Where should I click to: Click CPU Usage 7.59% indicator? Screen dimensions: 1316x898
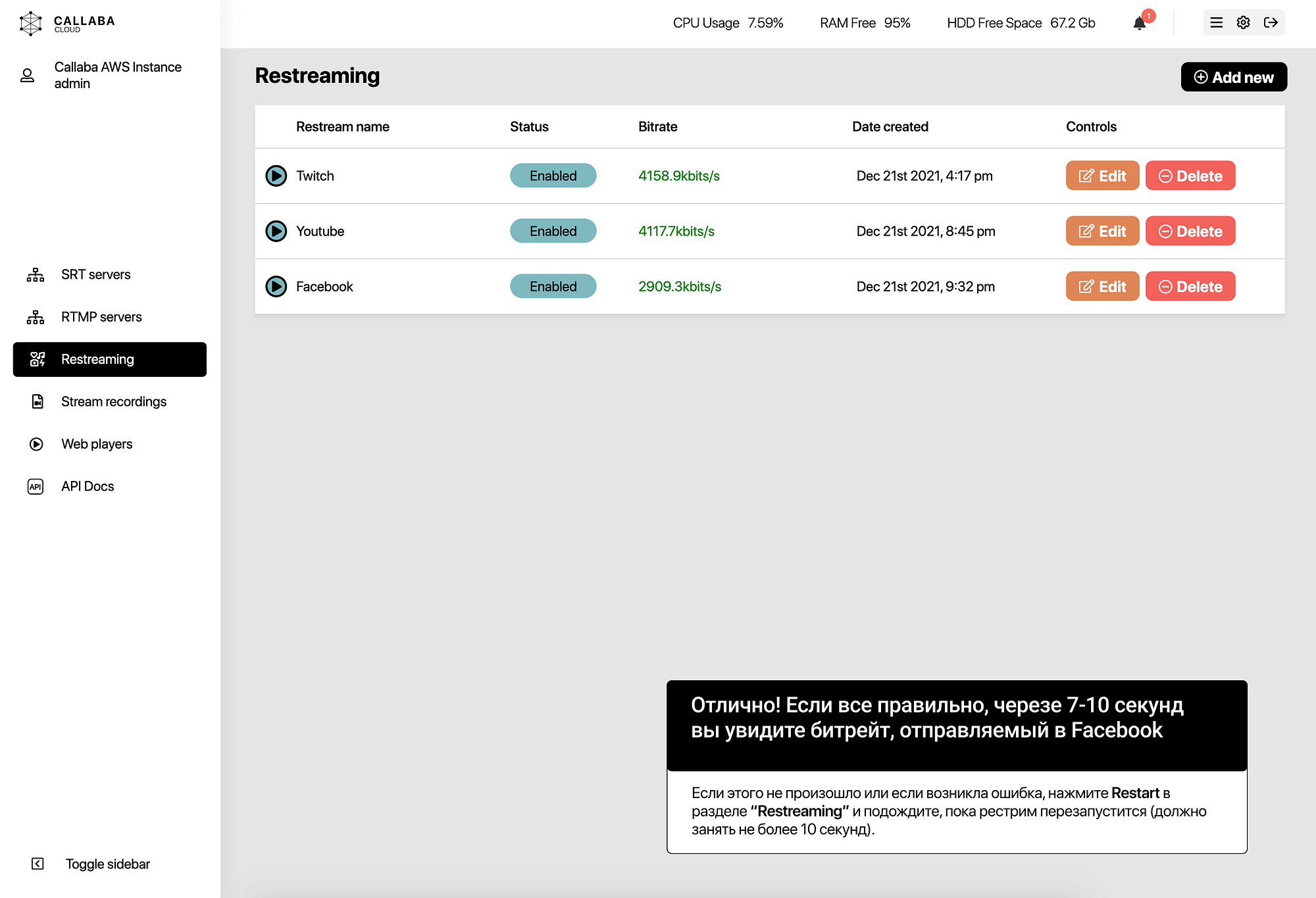click(x=728, y=23)
